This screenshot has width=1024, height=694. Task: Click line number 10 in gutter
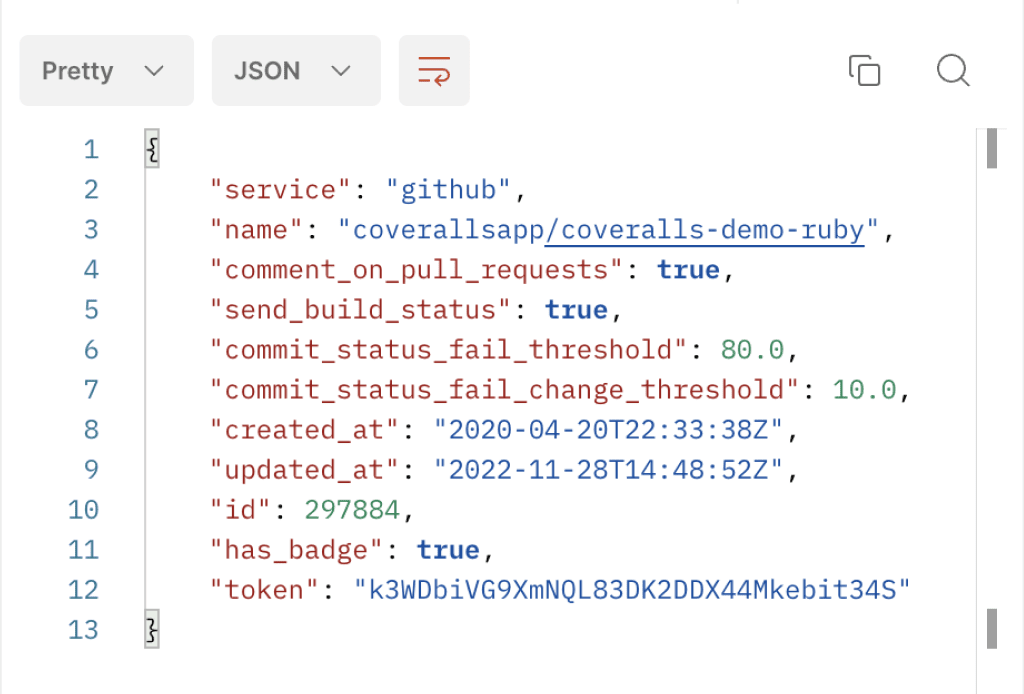coord(84,510)
